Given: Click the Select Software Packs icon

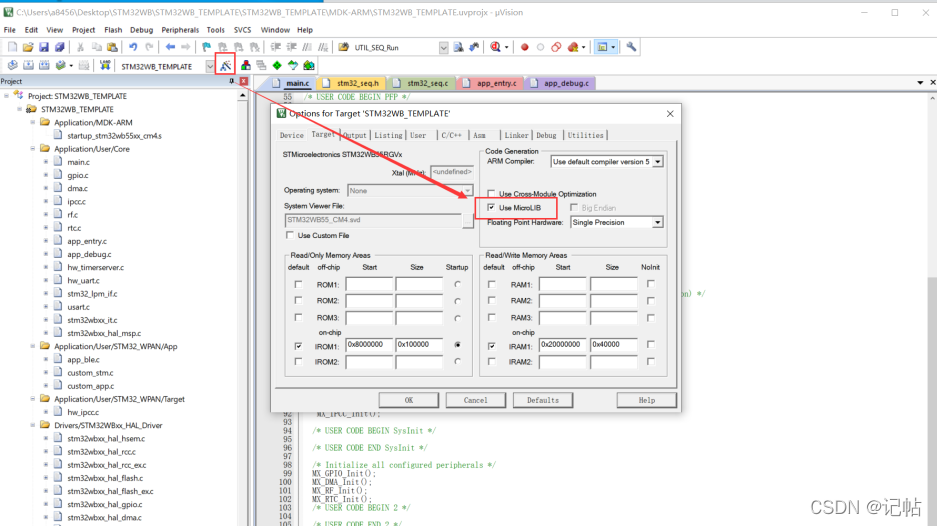Looking at the screenshot, I should 309,66.
